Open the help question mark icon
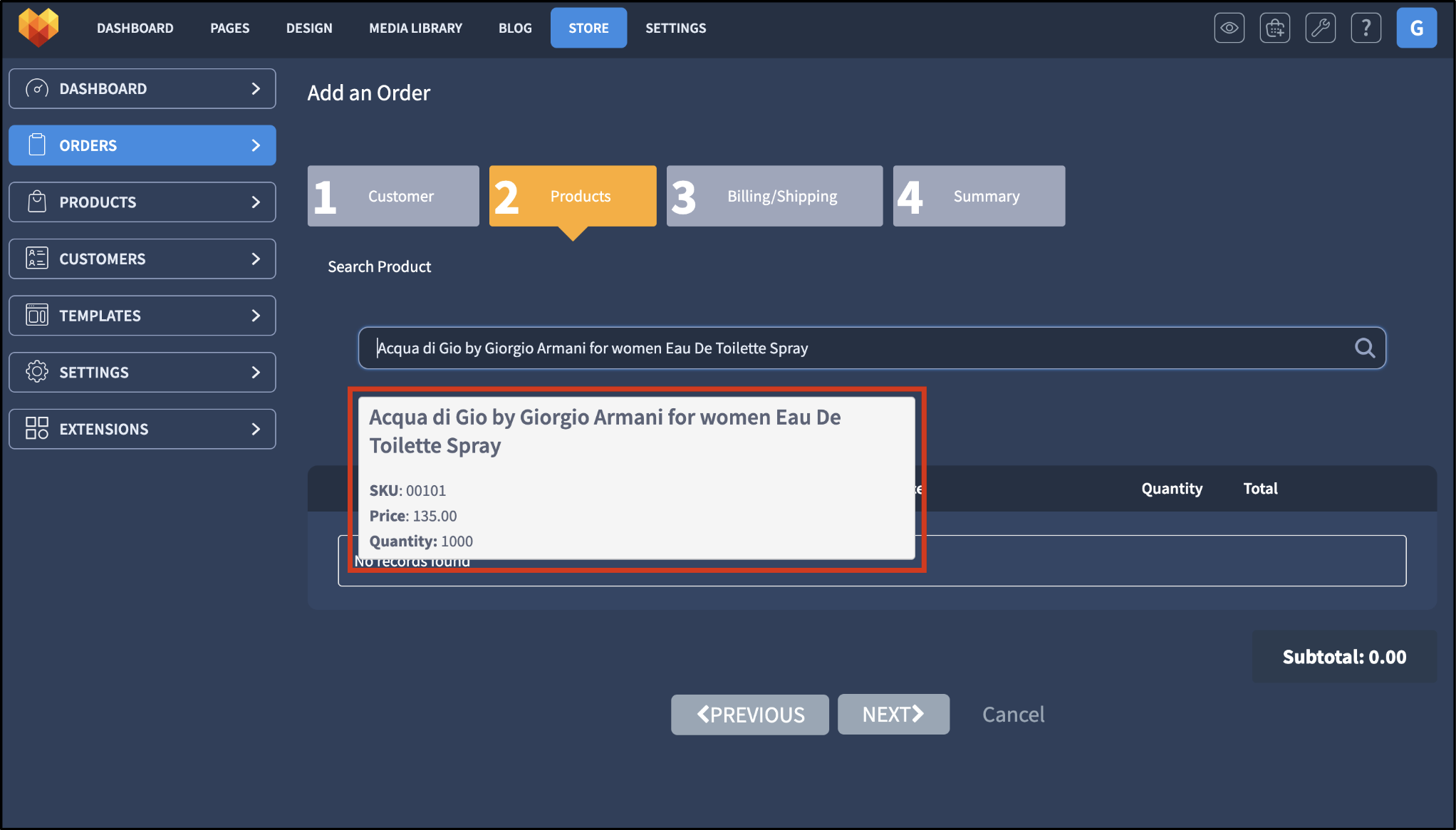 point(1366,28)
